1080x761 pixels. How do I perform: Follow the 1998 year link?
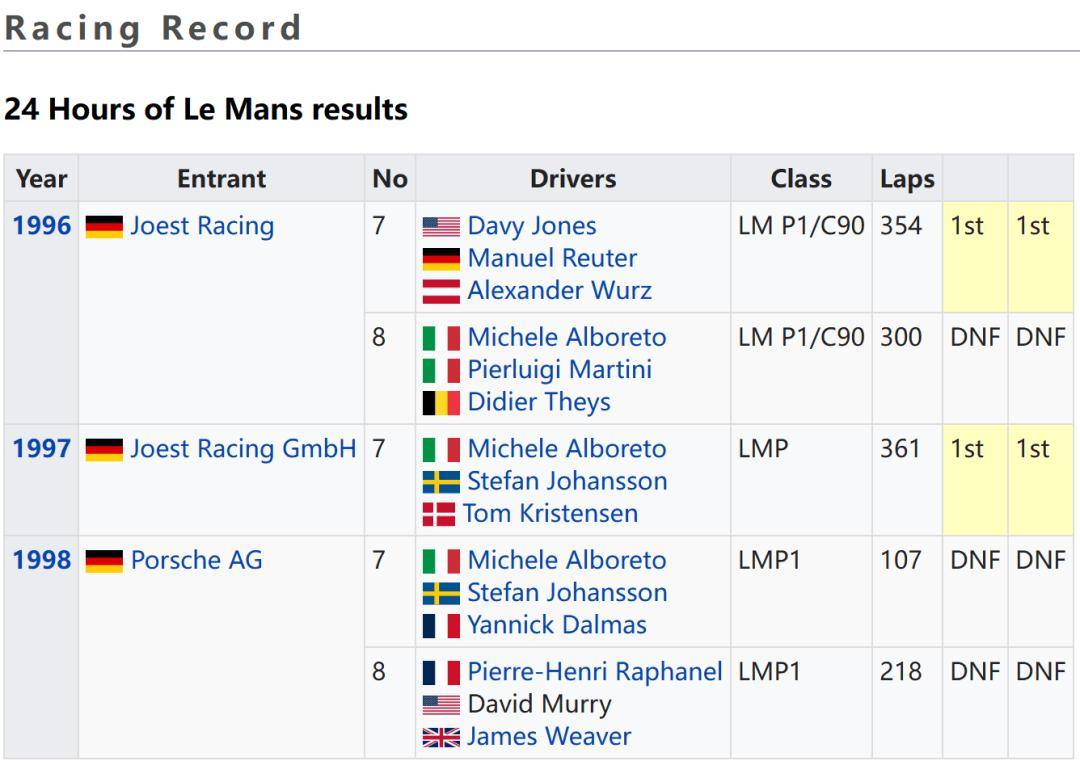tap(42, 560)
